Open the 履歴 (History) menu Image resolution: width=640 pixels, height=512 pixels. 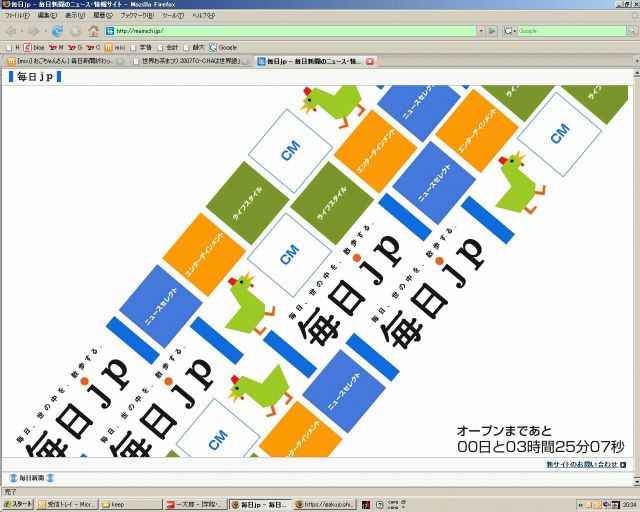102,16
